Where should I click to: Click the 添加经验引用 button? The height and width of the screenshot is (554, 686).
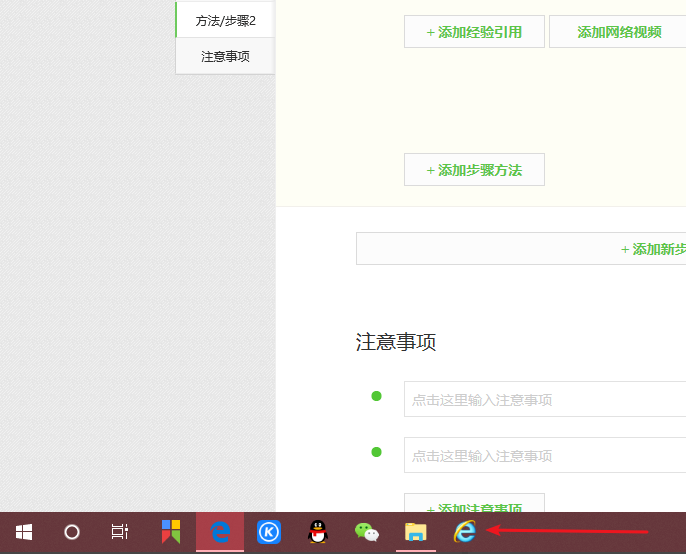coord(474,32)
